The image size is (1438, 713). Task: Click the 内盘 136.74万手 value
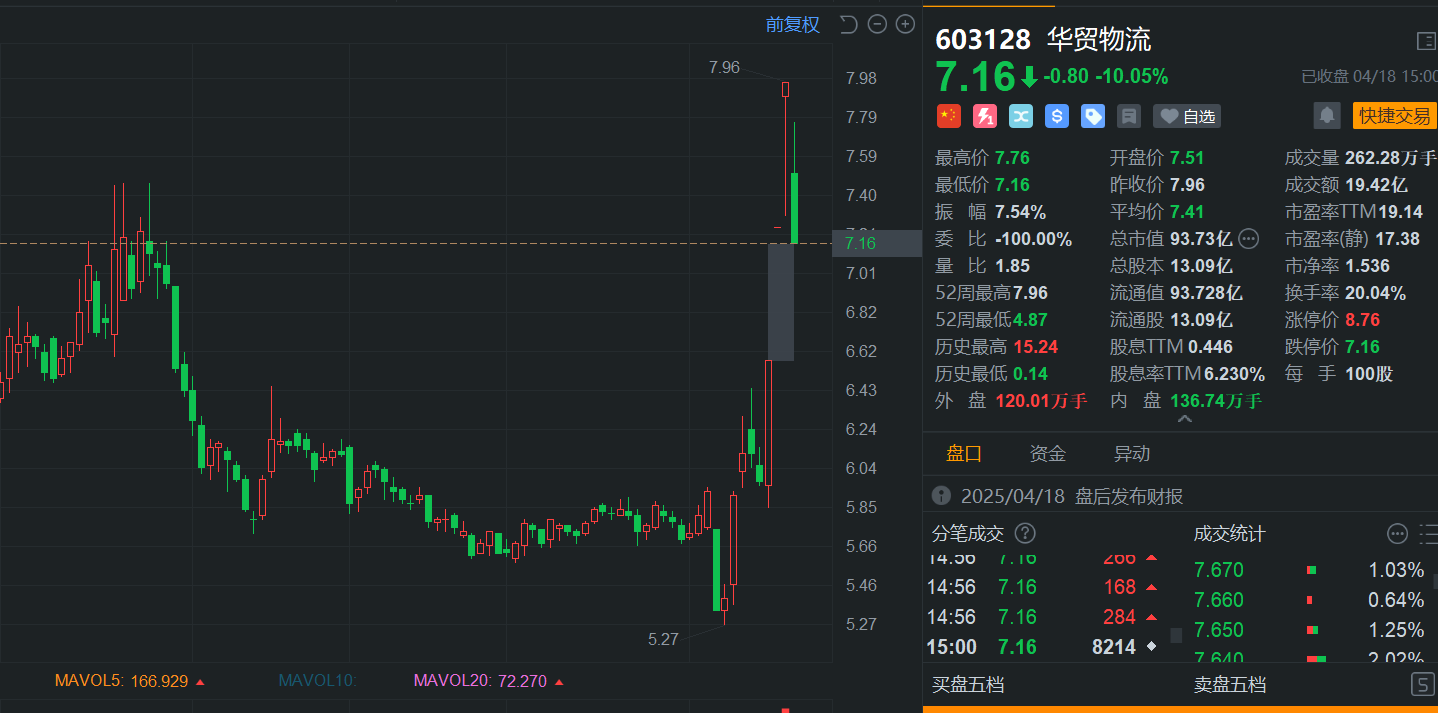tap(1216, 401)
